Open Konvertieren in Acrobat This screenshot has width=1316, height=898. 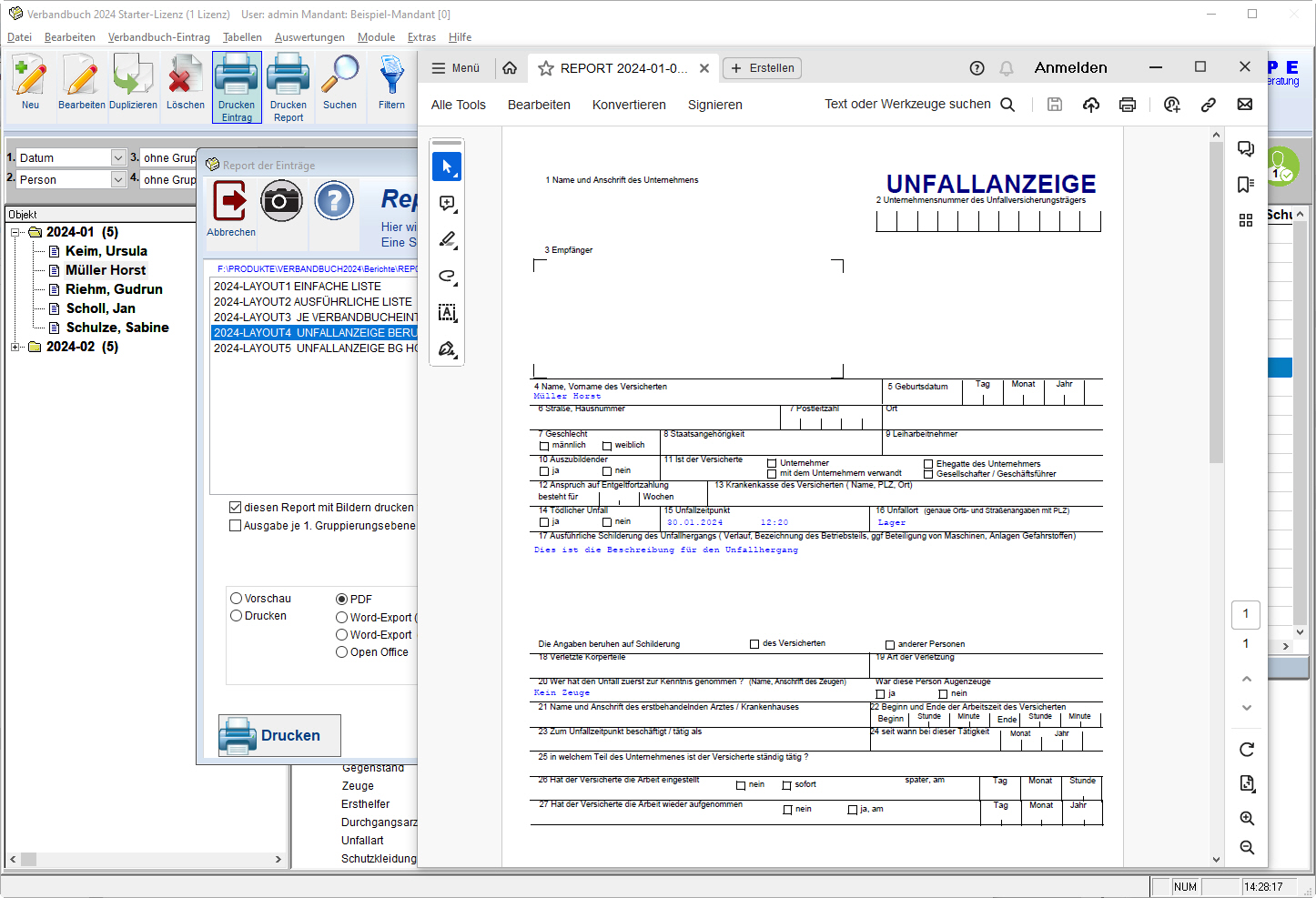pos(629,105)
